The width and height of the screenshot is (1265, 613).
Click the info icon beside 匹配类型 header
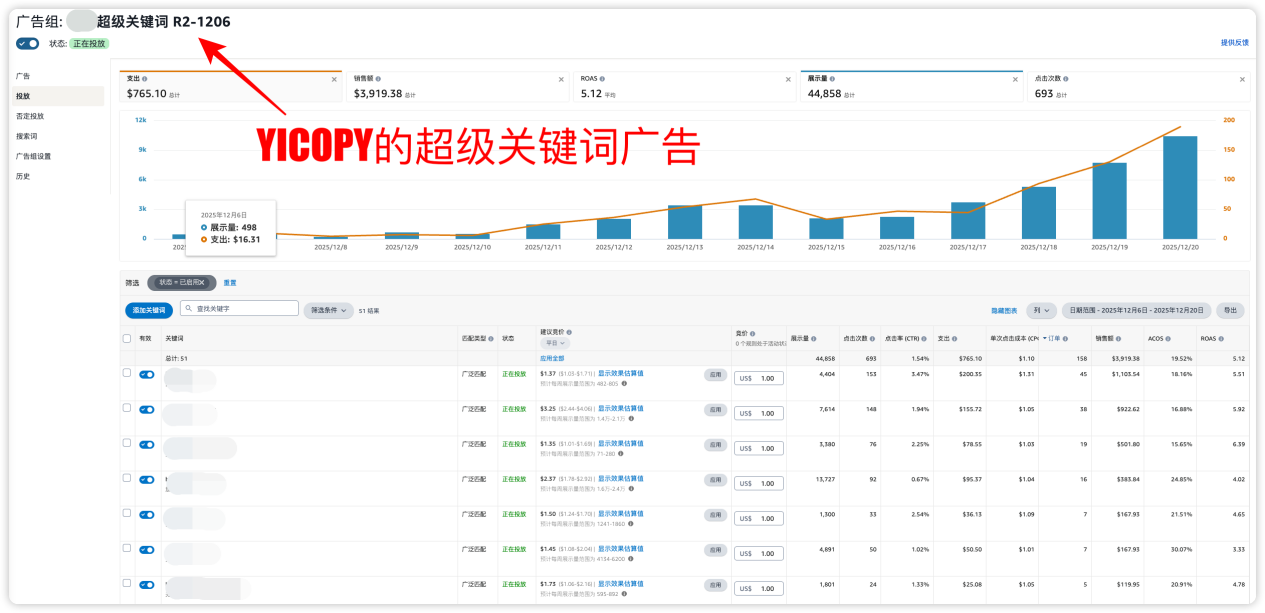tap(491, 339)
